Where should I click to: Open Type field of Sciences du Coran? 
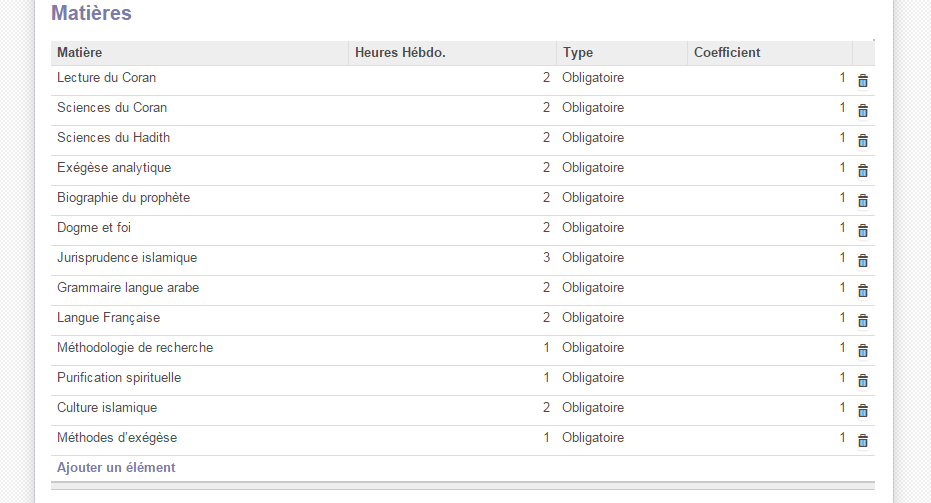coord(622,108)
